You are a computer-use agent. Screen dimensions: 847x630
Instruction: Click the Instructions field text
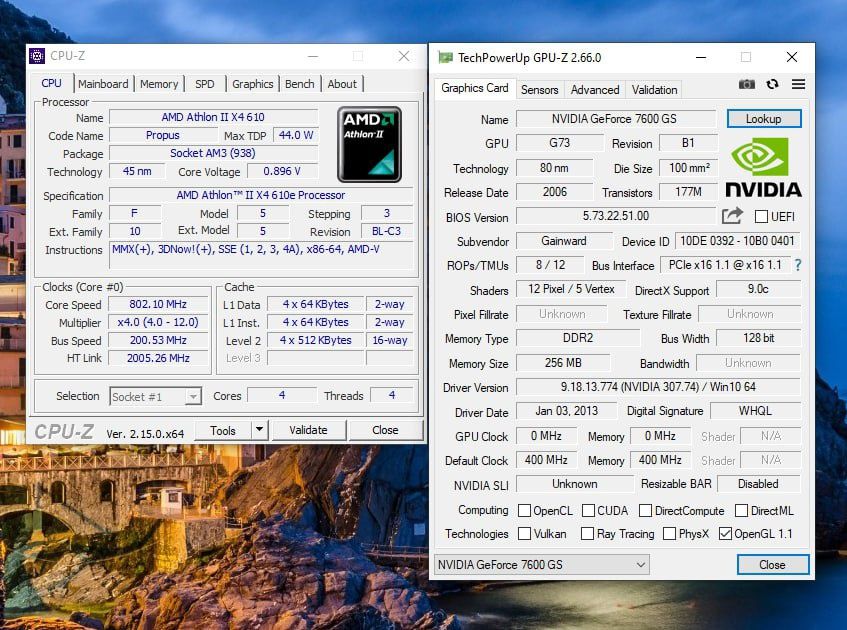[x=261, y=255]
